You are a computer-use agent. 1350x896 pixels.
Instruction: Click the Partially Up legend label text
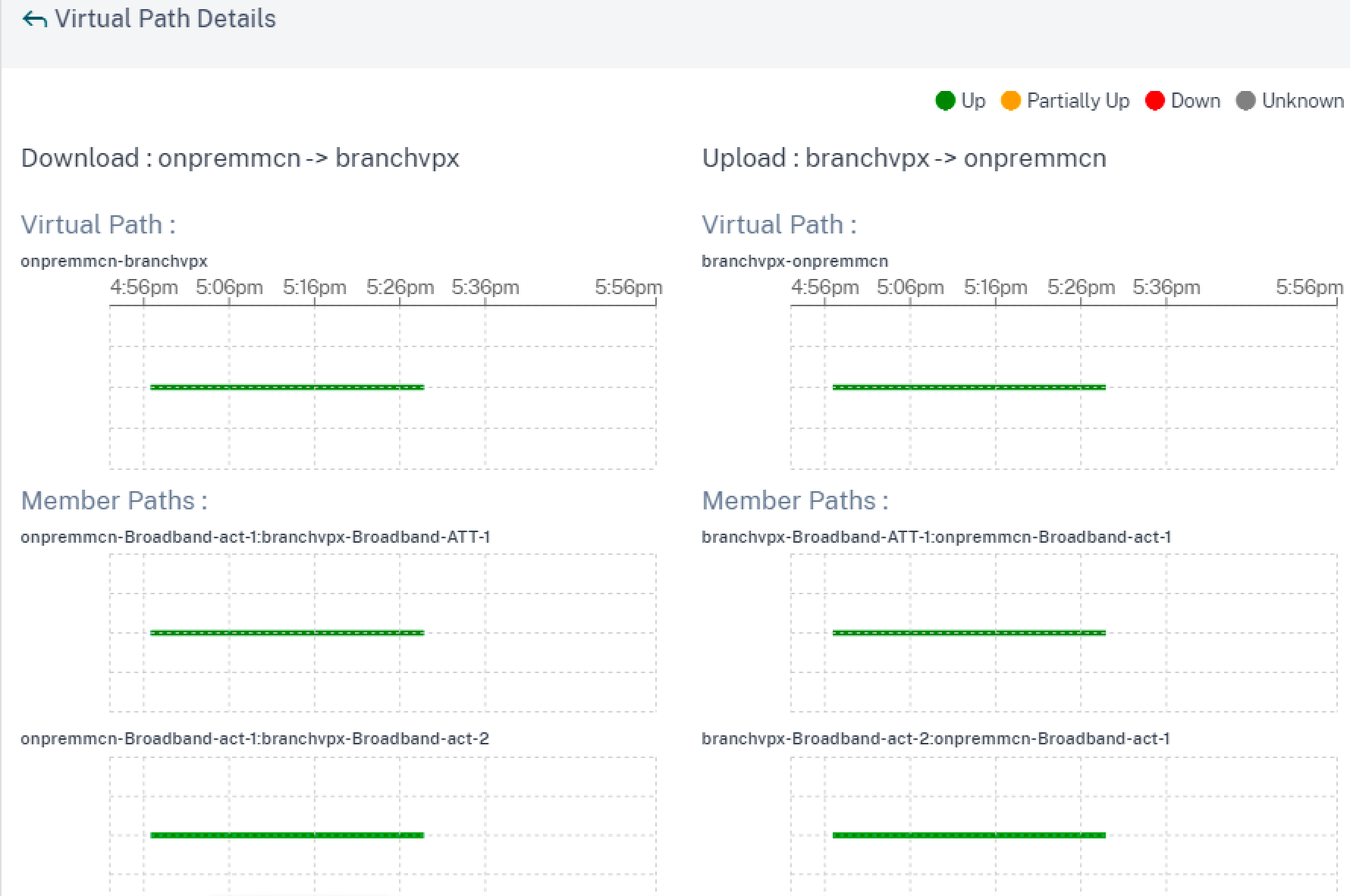(x=1078, y=101)
